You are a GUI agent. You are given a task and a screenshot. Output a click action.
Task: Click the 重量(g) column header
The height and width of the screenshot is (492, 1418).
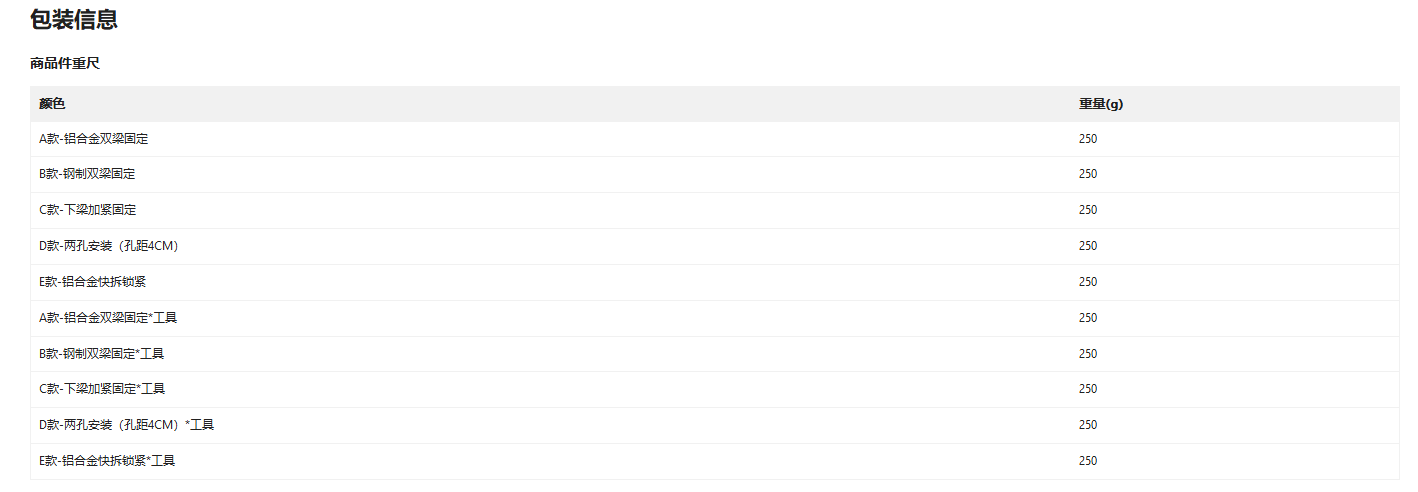1101,104
